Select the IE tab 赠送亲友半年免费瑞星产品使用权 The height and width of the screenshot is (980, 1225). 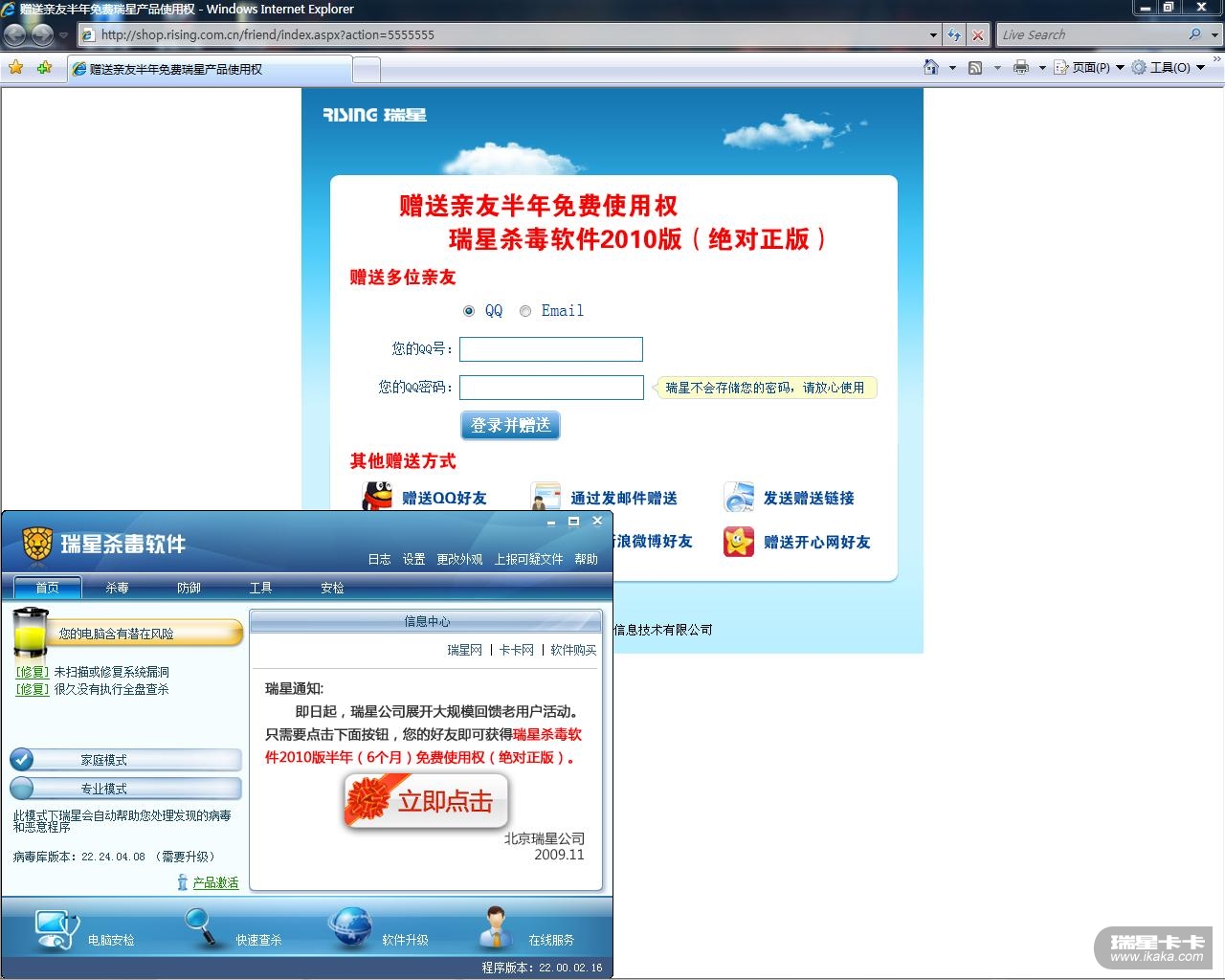[211, 69]
